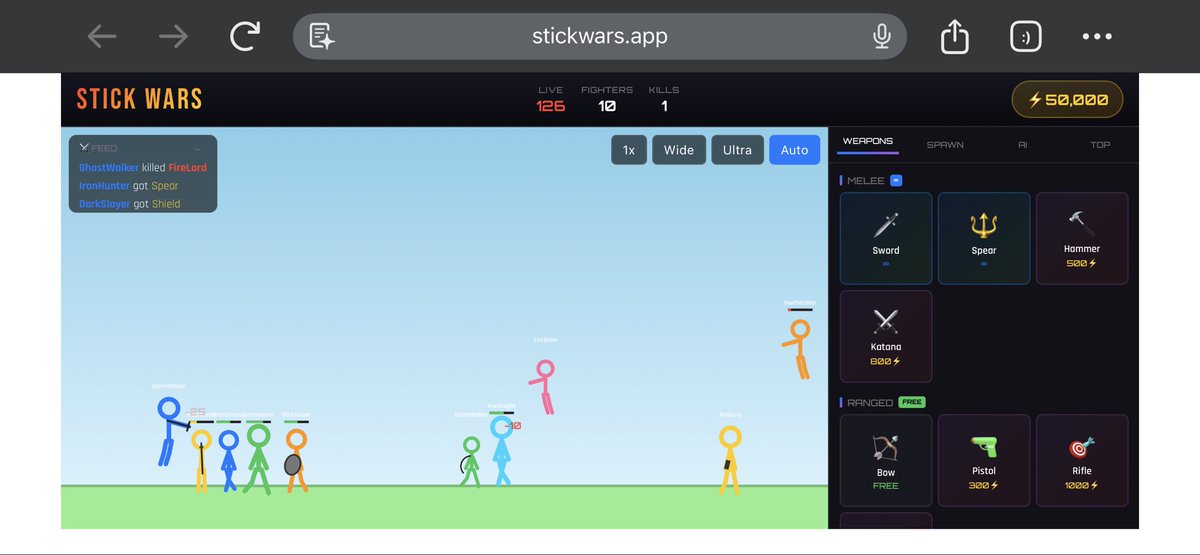1200x555 pixels.
Task: Go back in the browser
Action: click(x=102, y=37)
